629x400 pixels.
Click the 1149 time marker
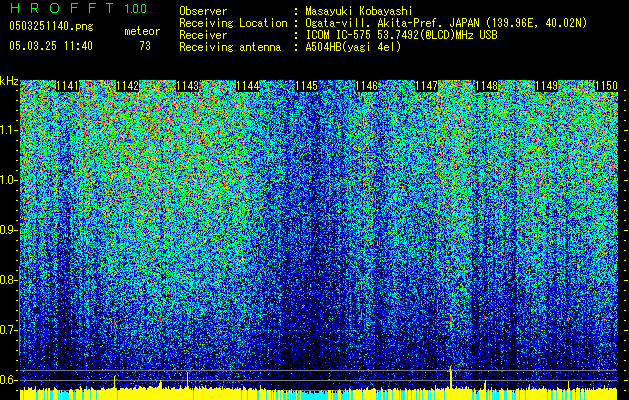tap(546, 86)
